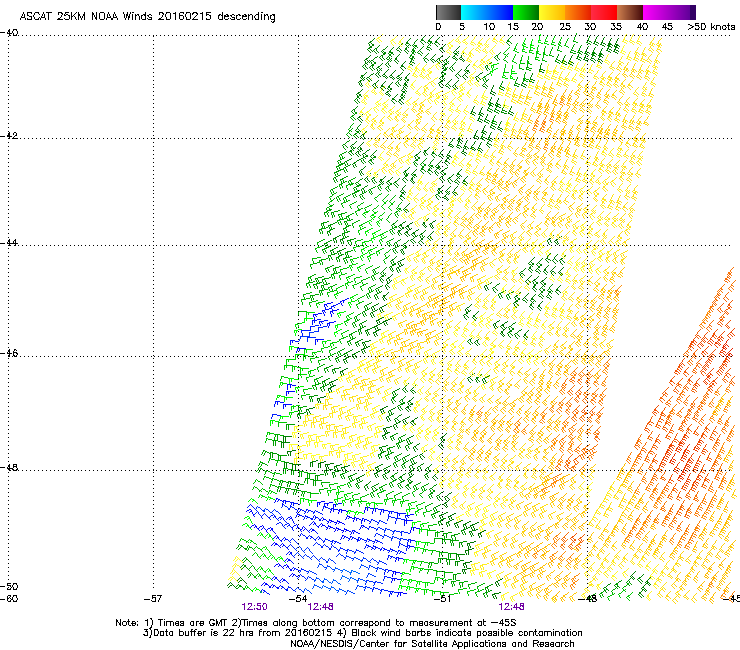
Task: Click the '-51' longitude axis label
Action: tap(442, 599)
